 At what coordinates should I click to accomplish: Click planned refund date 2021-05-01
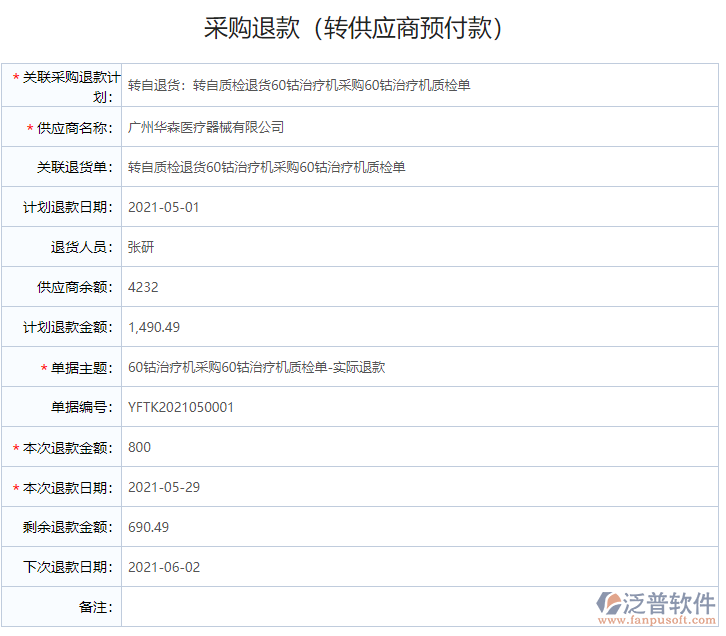[x=163, y=207]
